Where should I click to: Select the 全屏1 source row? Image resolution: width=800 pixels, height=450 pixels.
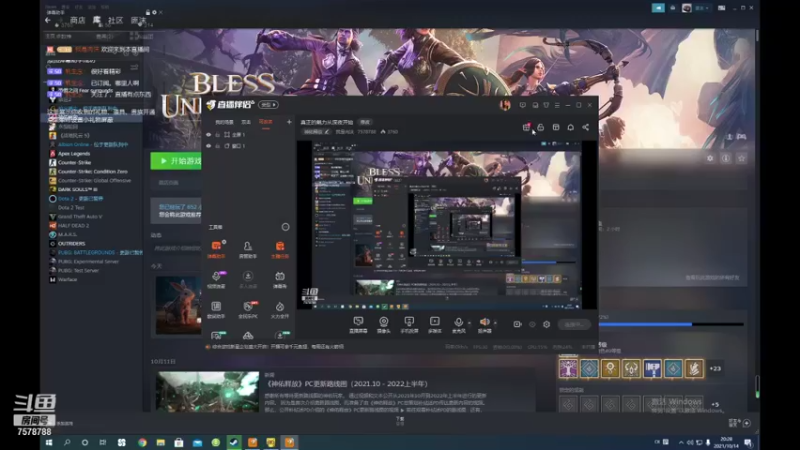pyautogui.click(x=248, y=135)
